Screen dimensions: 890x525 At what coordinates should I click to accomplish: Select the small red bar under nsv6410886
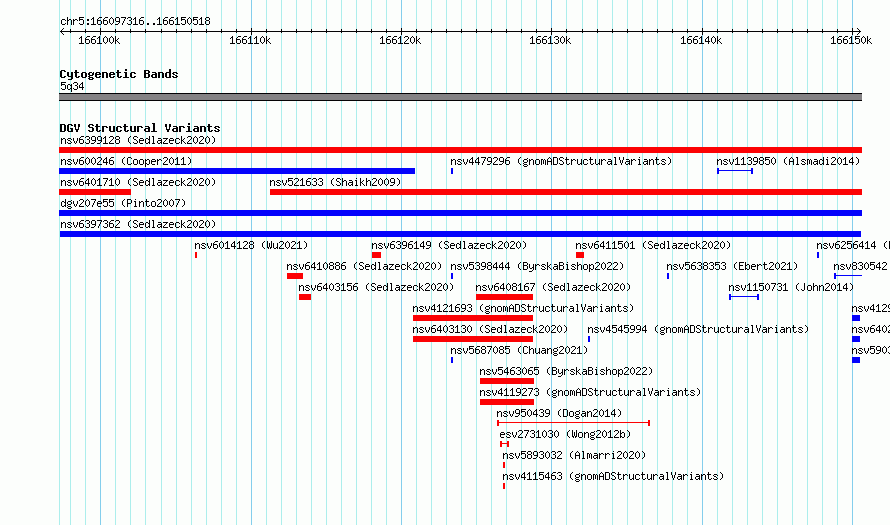295,276
